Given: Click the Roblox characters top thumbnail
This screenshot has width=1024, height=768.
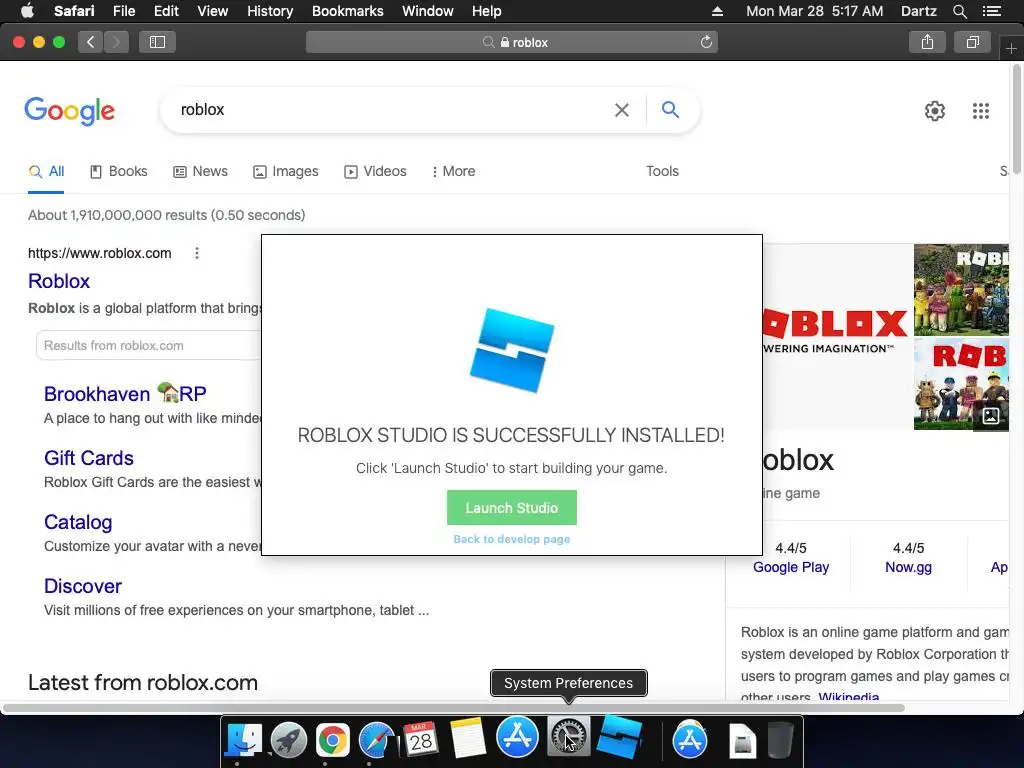Looking at the screenshot, I should tap(961, 290).
